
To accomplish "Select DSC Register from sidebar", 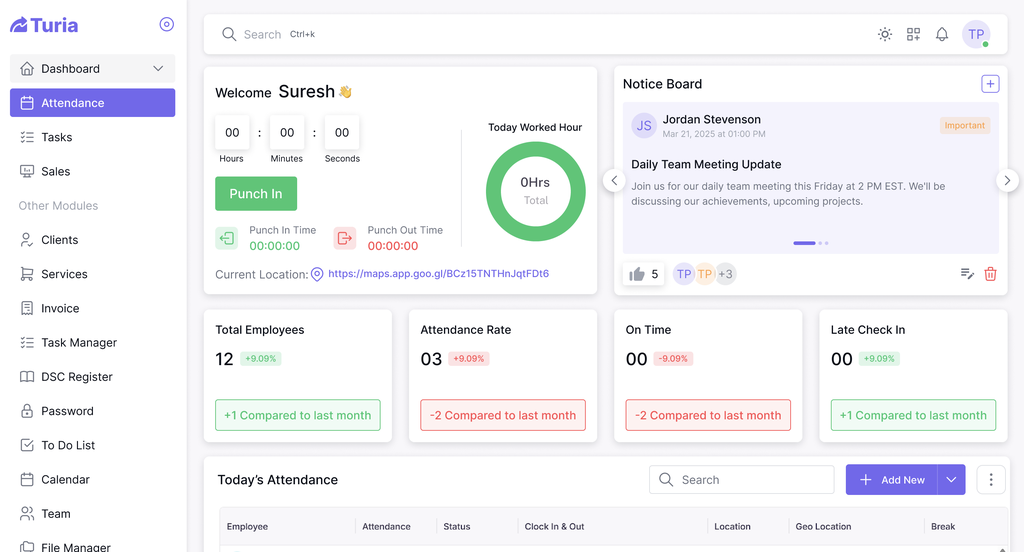I will [76, 377].
